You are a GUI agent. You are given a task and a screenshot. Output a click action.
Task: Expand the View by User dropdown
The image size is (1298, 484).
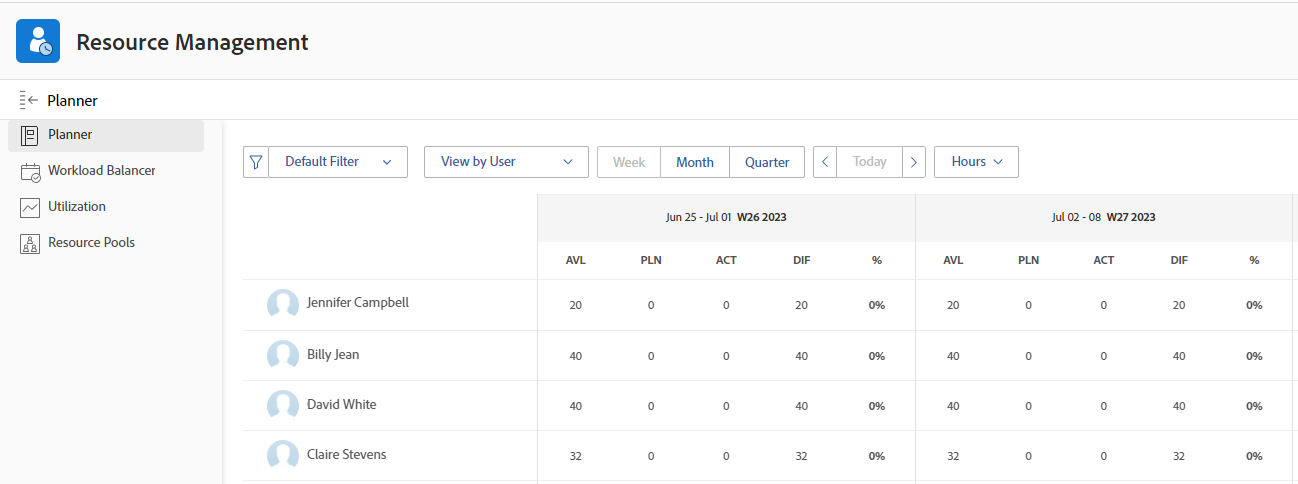(506, 162)
